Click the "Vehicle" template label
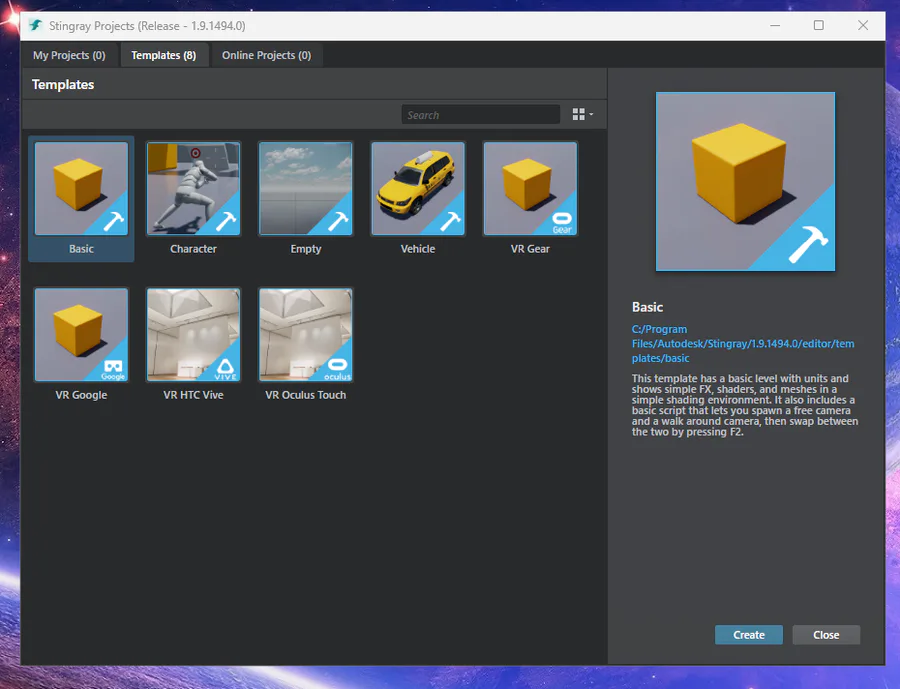900x689 pixels. point(418,249)
